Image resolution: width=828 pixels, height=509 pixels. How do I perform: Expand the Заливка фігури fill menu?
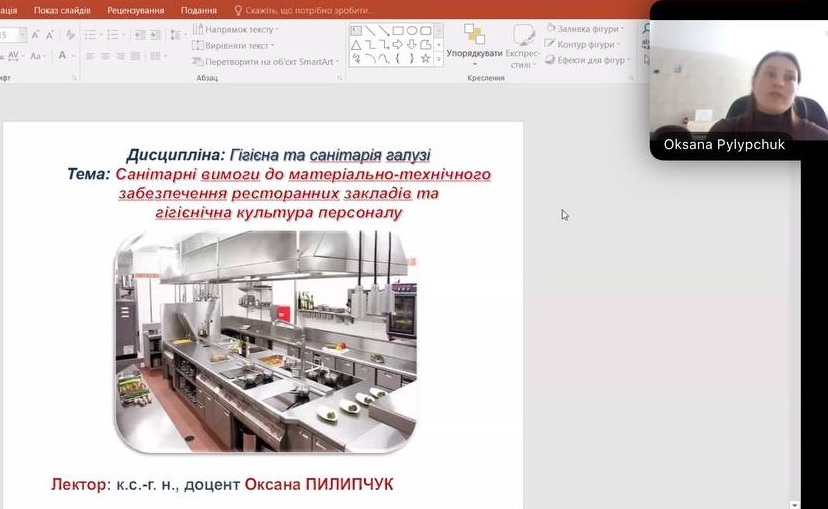point(587,29)
